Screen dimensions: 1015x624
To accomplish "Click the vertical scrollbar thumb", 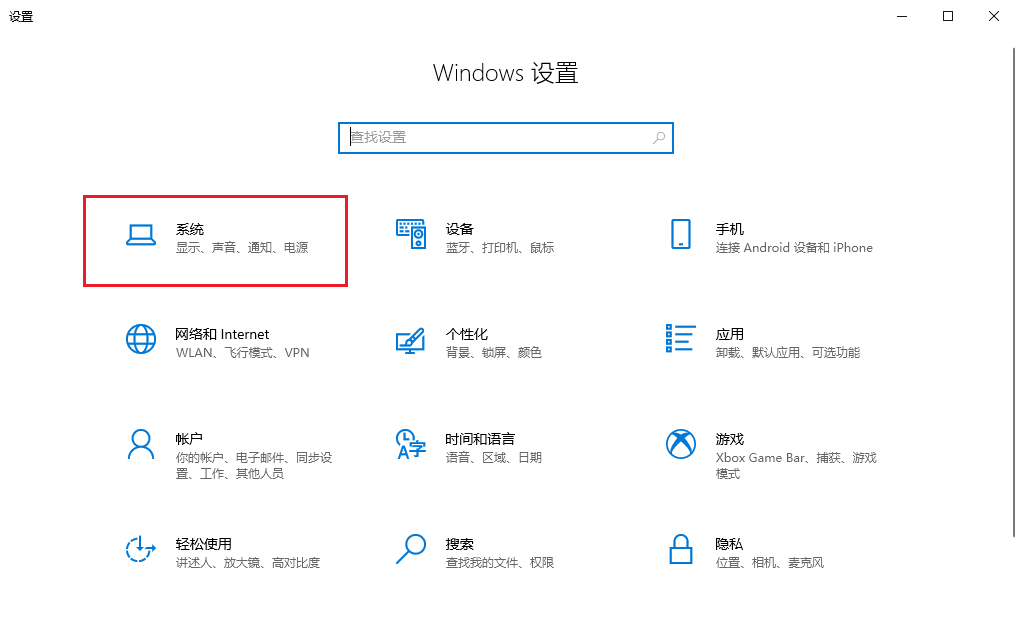I will [x=1013, y=292].
